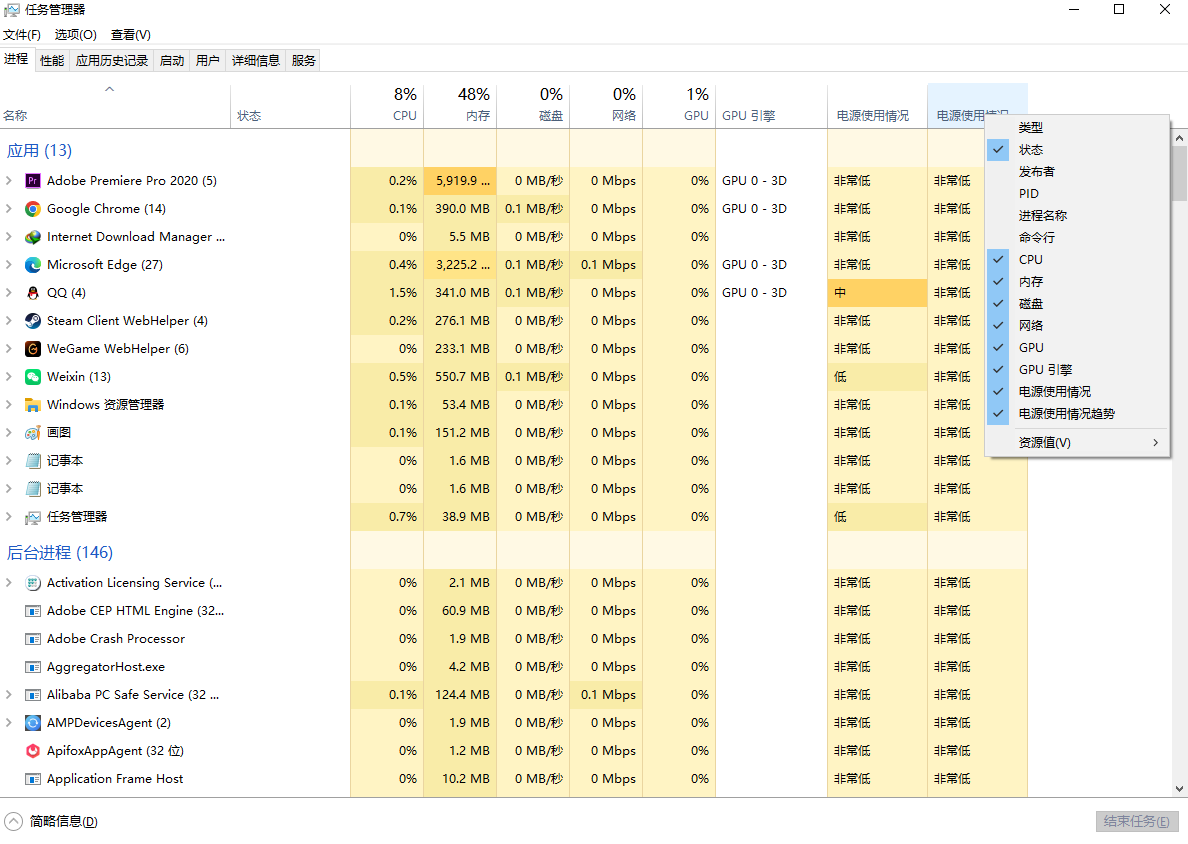Click the Adobe Premiere Pro 2020 icon

click(x=33, y=181)
